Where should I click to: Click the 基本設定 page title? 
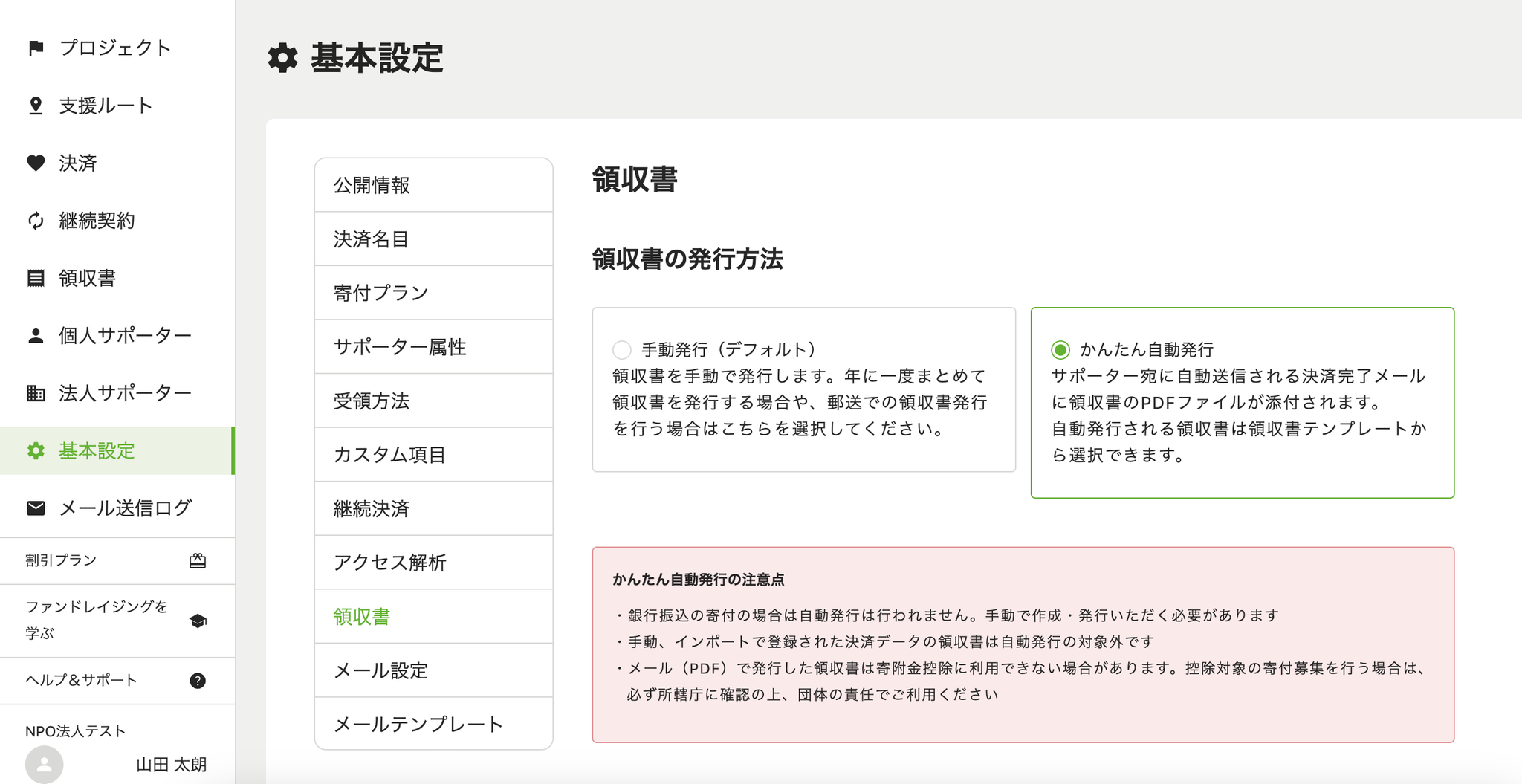378,58
